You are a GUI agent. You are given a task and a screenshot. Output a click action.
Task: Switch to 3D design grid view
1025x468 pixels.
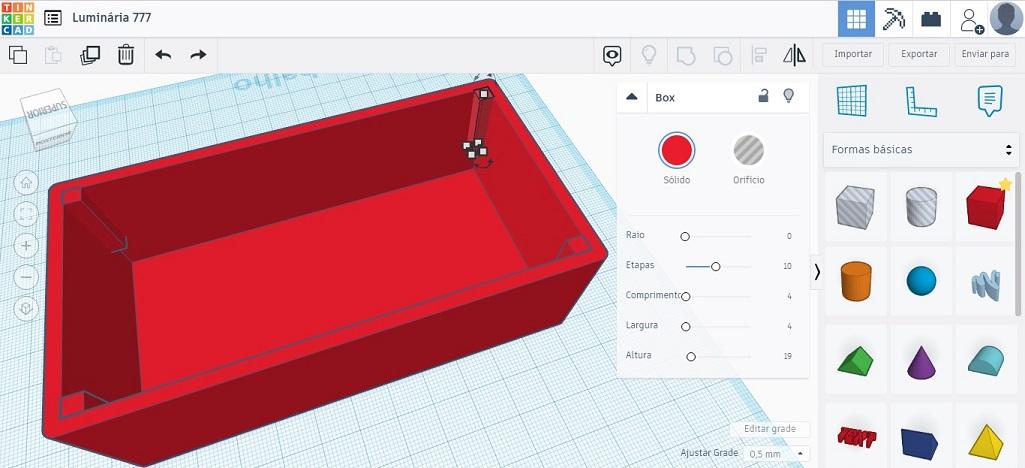click(x=856, y=19)
